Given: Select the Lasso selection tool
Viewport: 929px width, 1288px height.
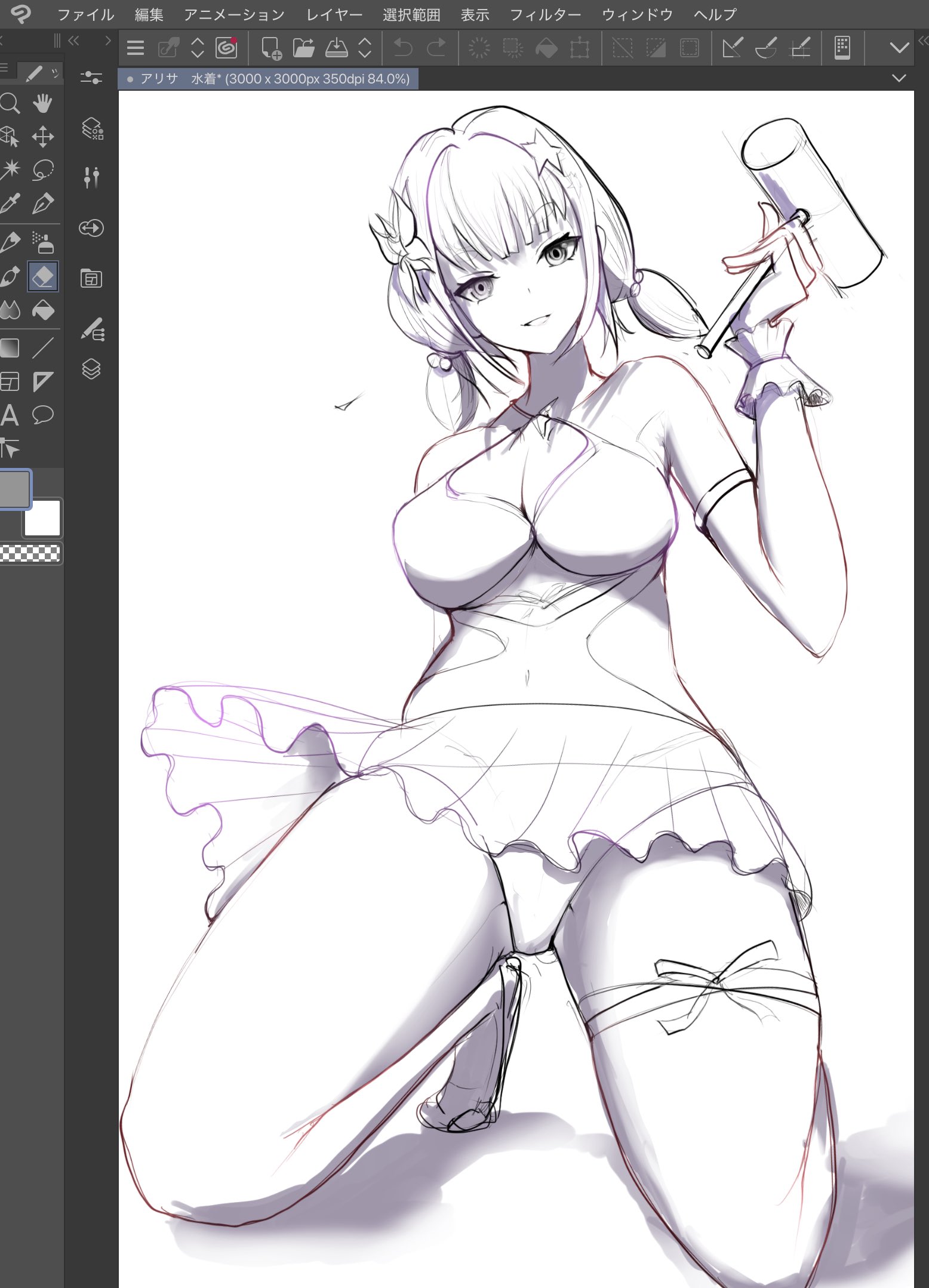Looking at the screenshot, I should 43,170.
